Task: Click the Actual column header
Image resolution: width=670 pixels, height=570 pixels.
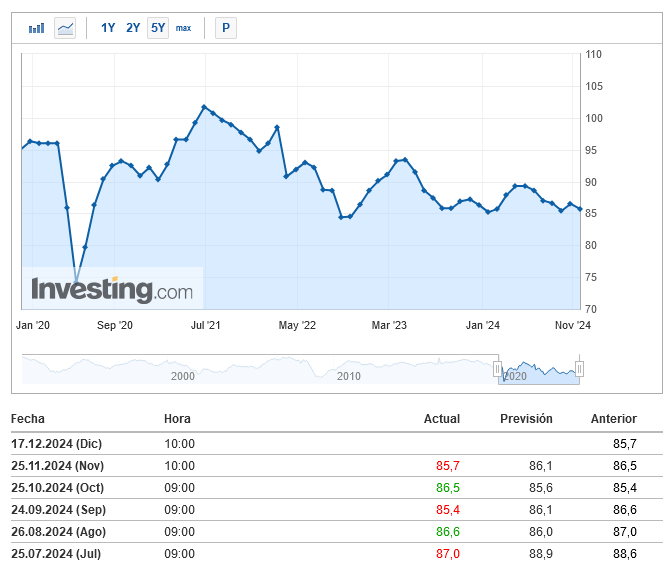Action: point(442,419)
